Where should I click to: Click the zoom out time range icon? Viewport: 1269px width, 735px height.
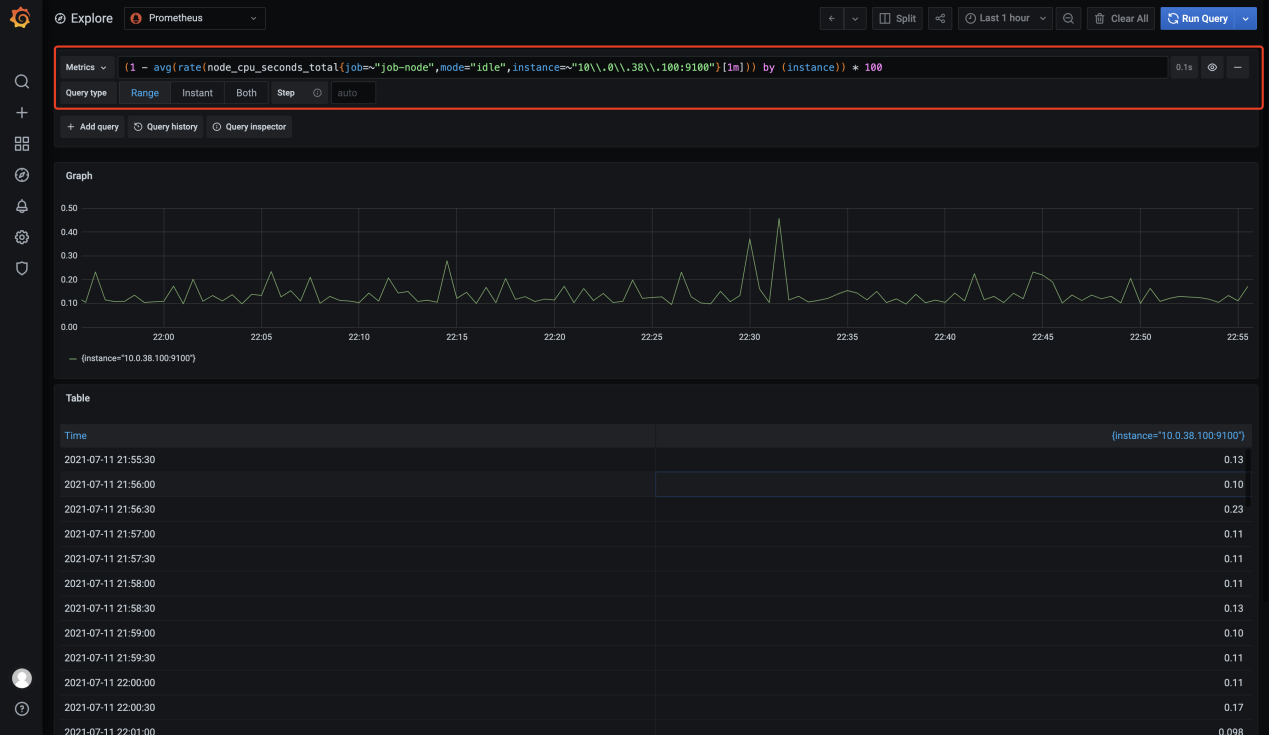[1069, 19]
